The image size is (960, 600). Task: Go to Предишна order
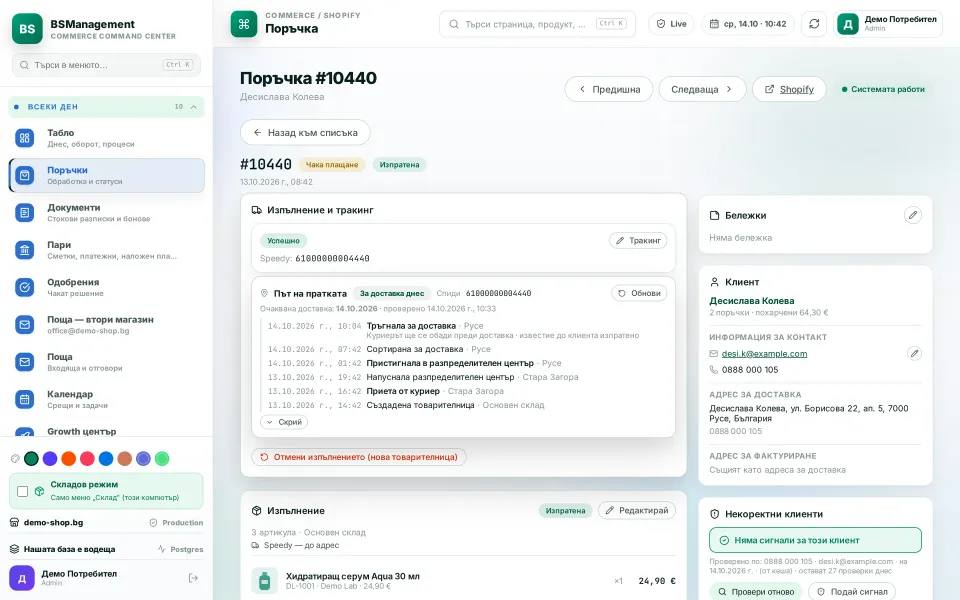coord(609,89)
